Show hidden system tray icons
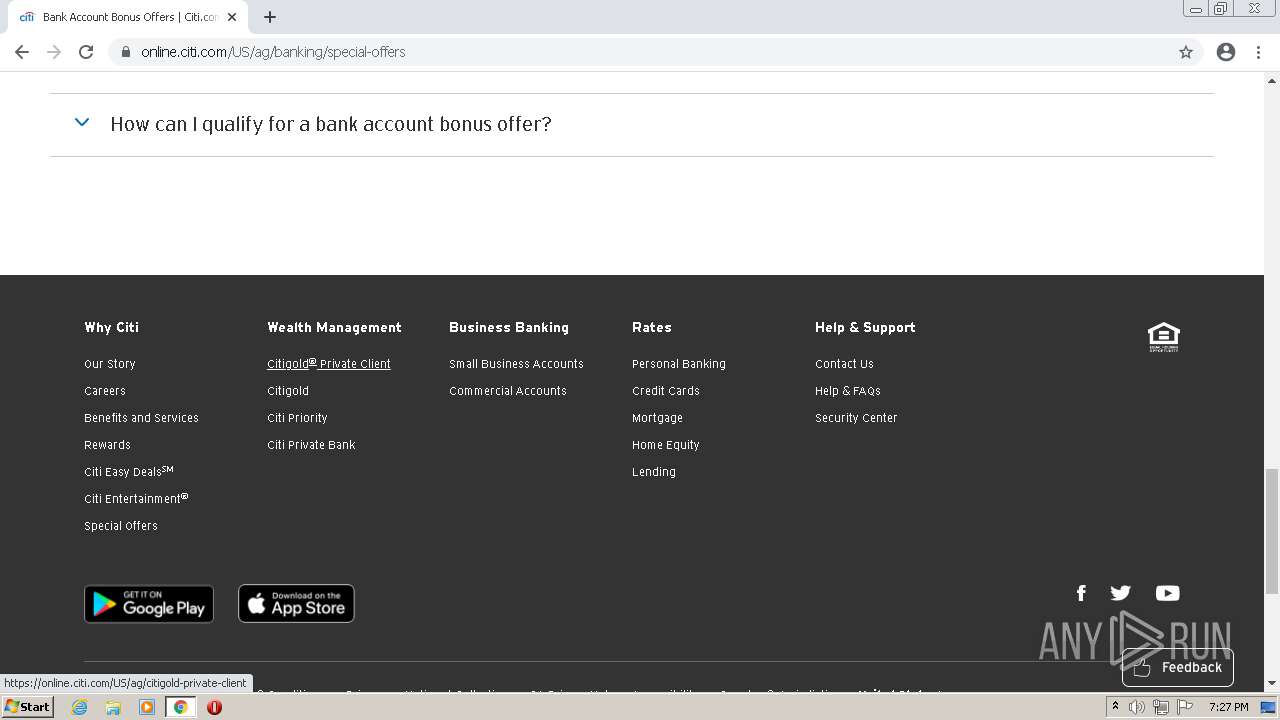The width and height of the screenshot is (1280, 720). coord(1115,707)
